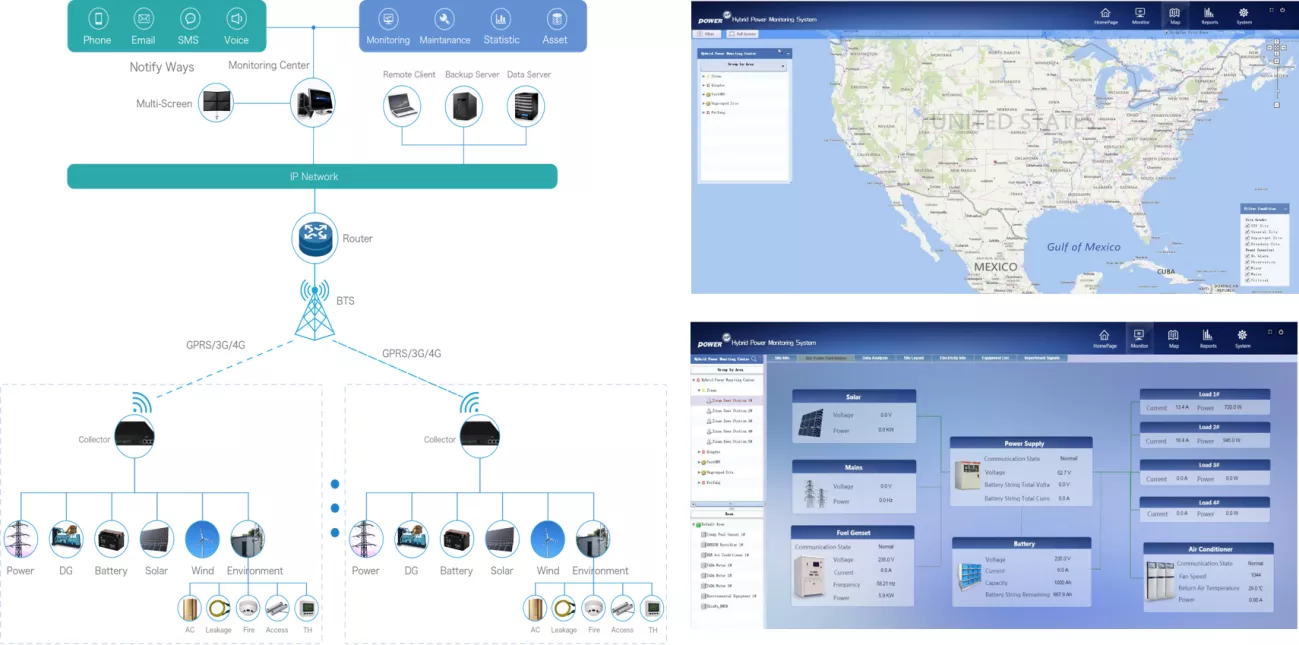Disable the Critical event severity checkbox
The width and height of the screenshot is (1299, 645).
1247,280
